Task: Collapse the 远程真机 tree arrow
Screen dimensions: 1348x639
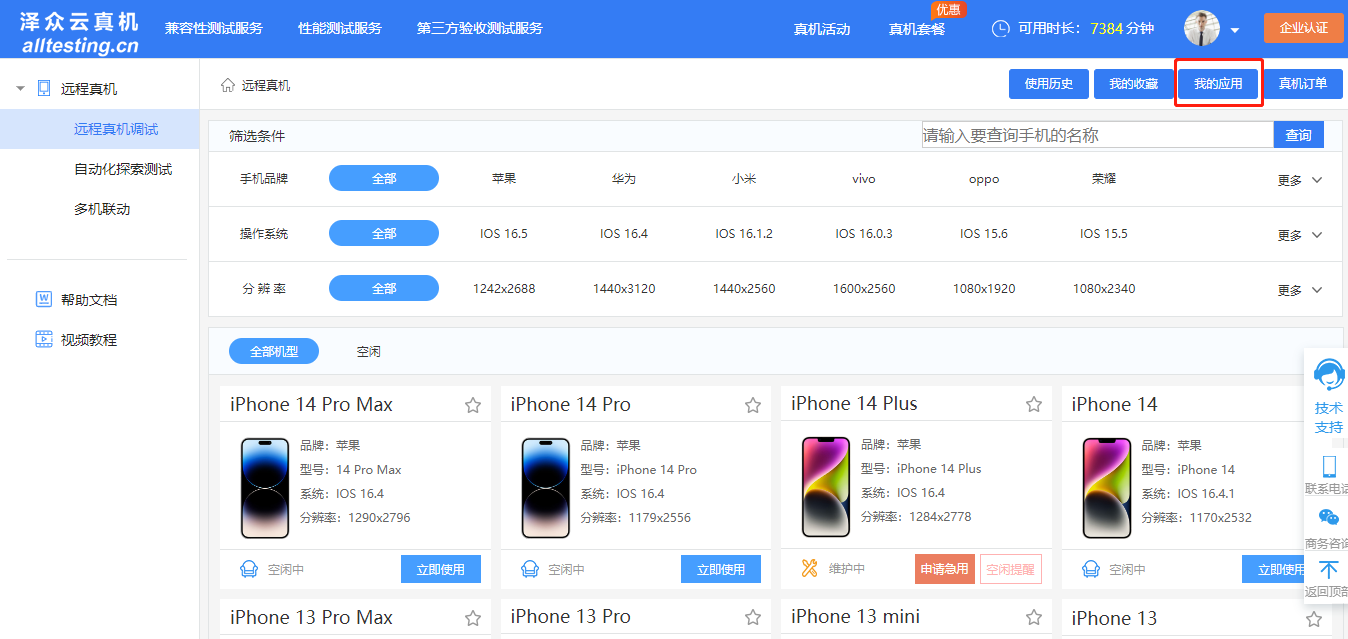Action: pos(20,89)
